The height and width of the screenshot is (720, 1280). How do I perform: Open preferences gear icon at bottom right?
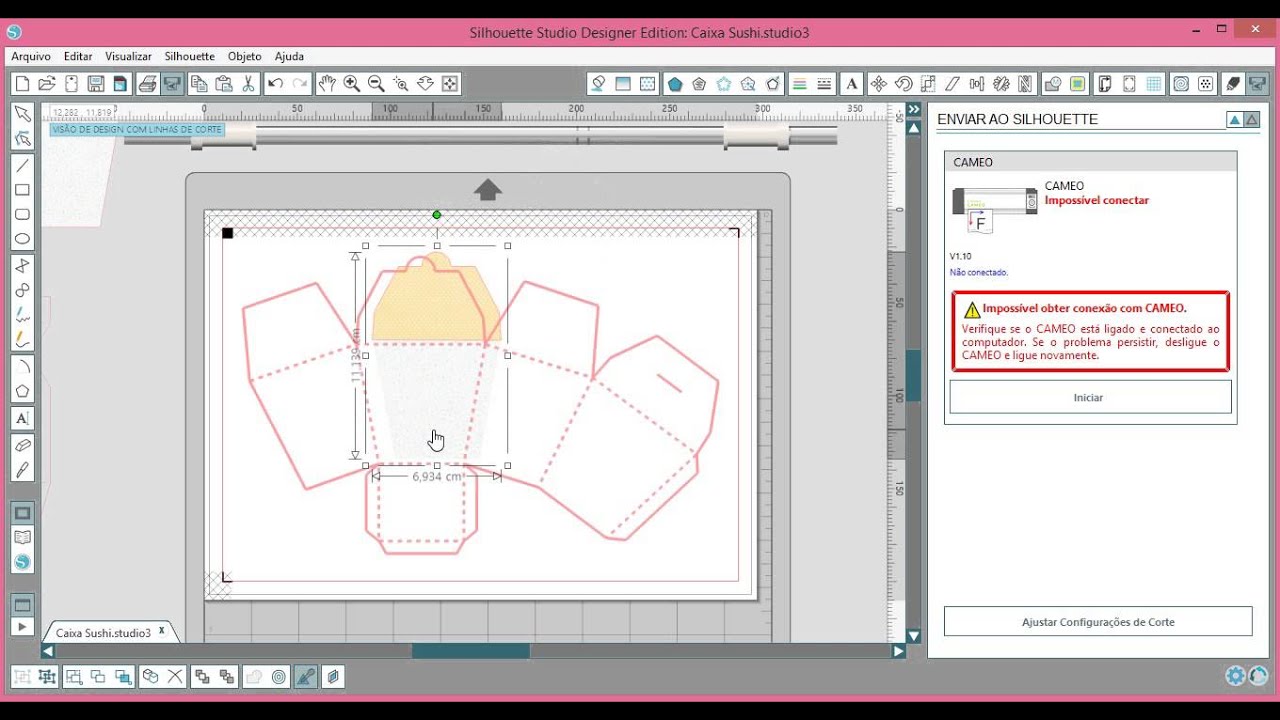(1236, 676)
